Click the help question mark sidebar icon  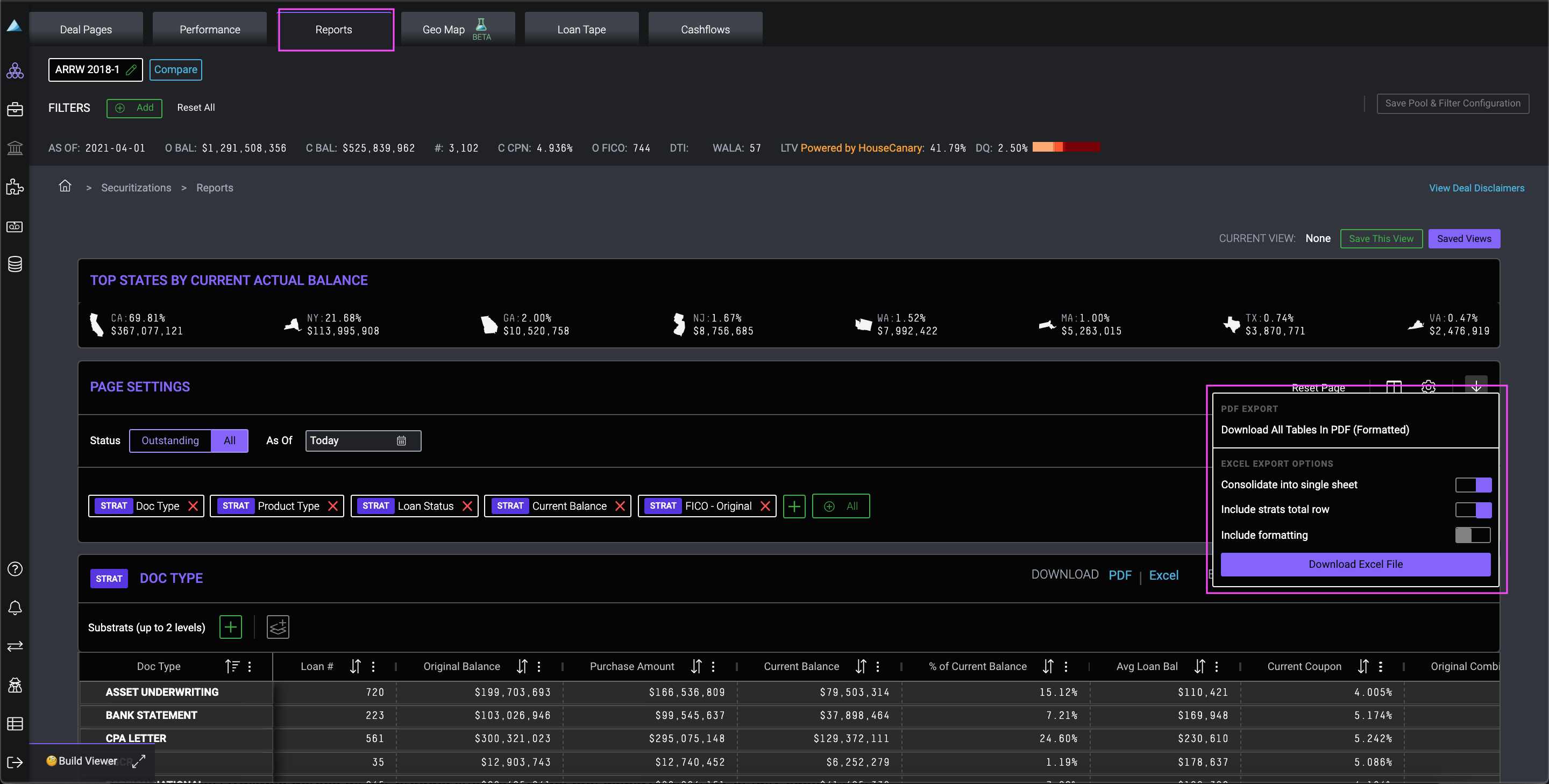(15, 569)
